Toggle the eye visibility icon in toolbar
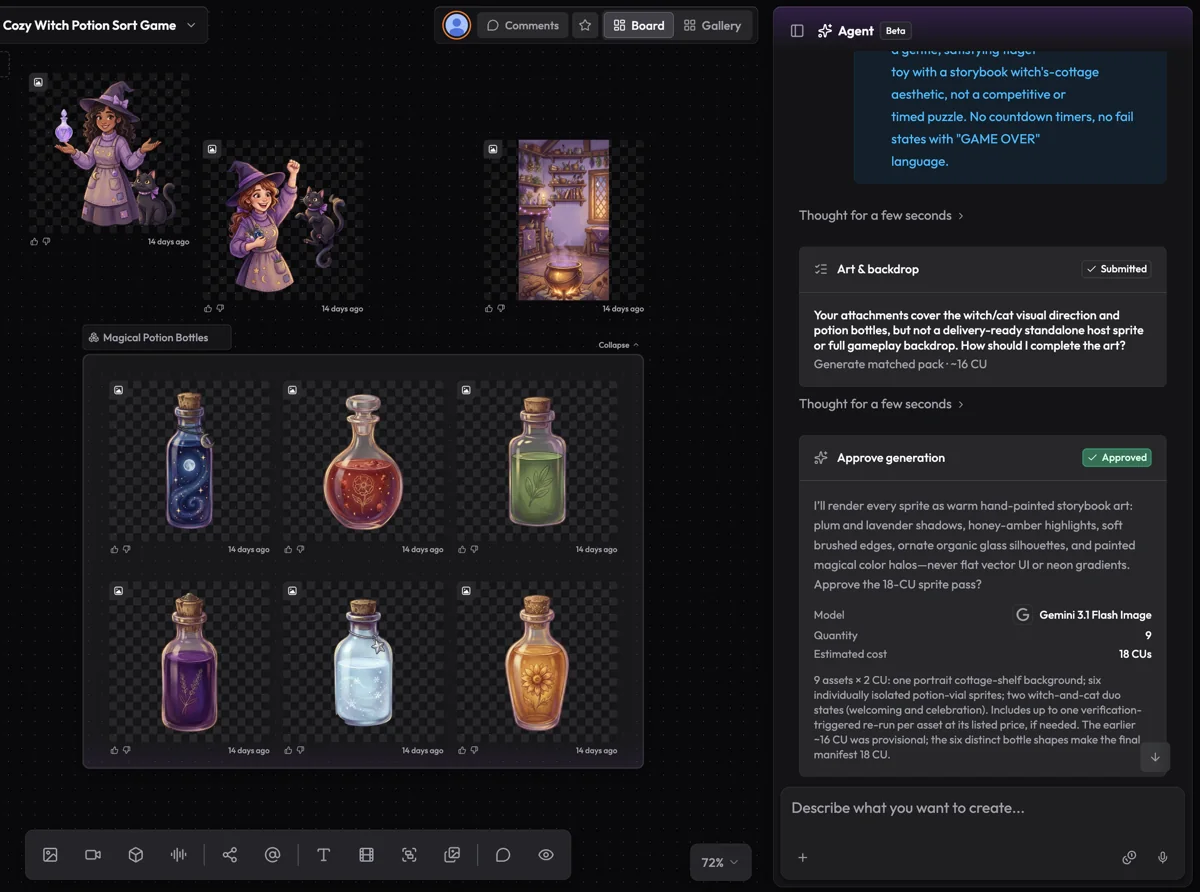The height and width of the screenshot is (892, 1200). pyautogui.click(x=546, y=855)
